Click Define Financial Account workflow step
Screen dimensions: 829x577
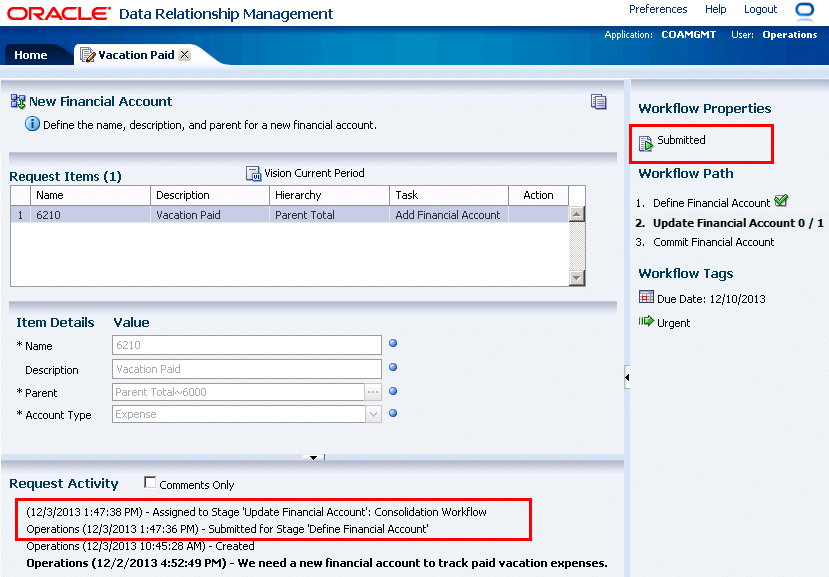tap(711, 203)
